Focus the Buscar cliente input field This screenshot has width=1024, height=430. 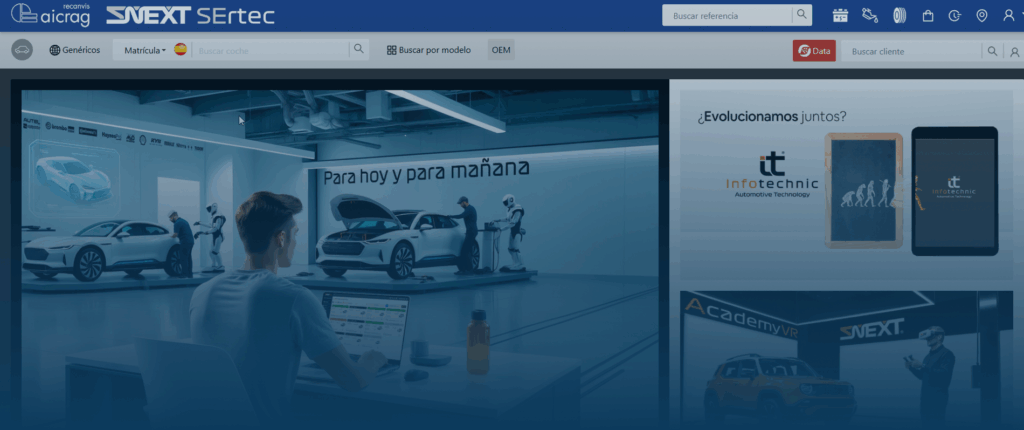(x=910, y=50)
